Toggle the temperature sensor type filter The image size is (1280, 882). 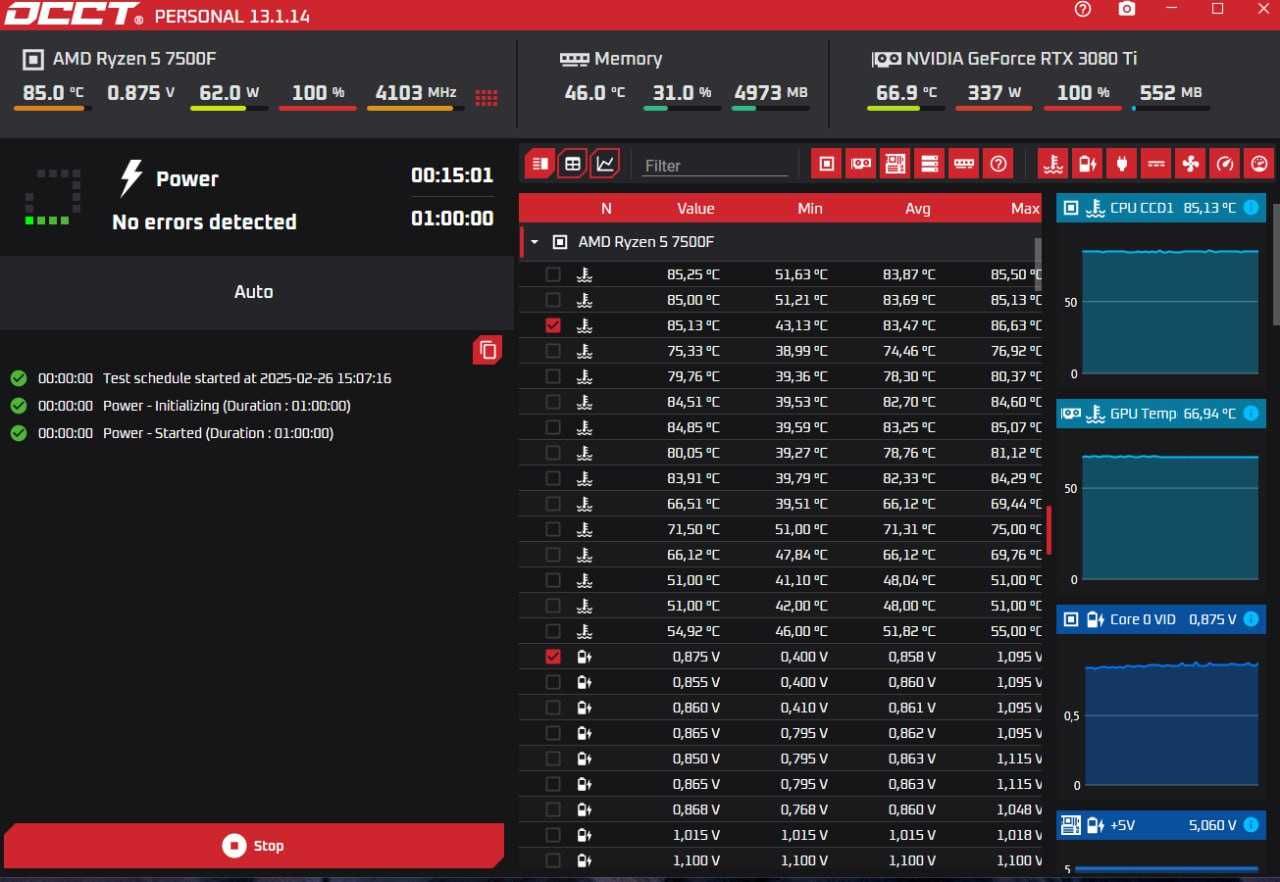tap(1052, 164)
